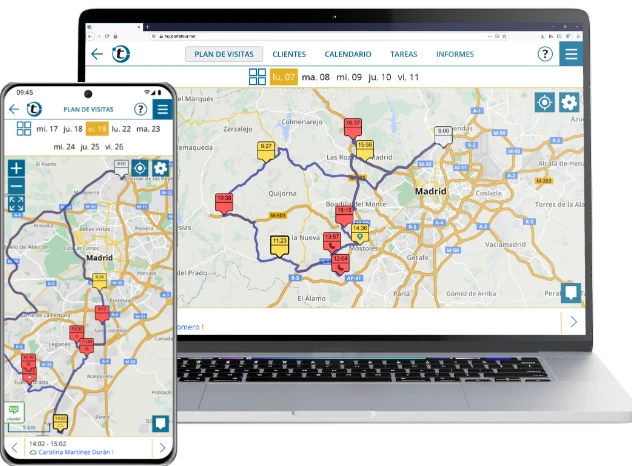
Task: Switch to grid view on phone
Action: tap(24, 129)
